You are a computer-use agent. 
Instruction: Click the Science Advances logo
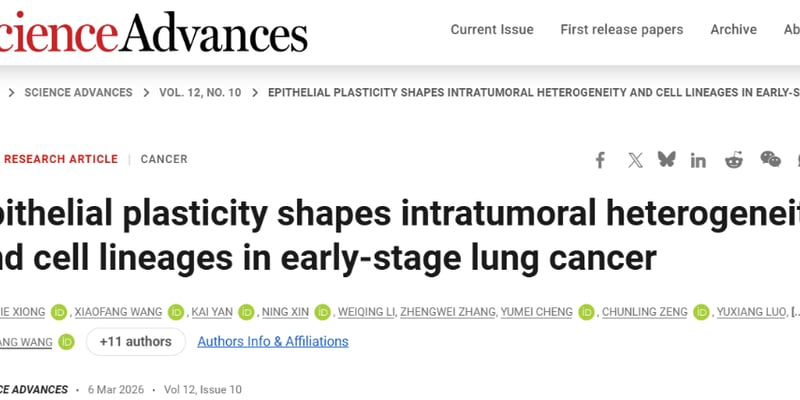point(150,30)
